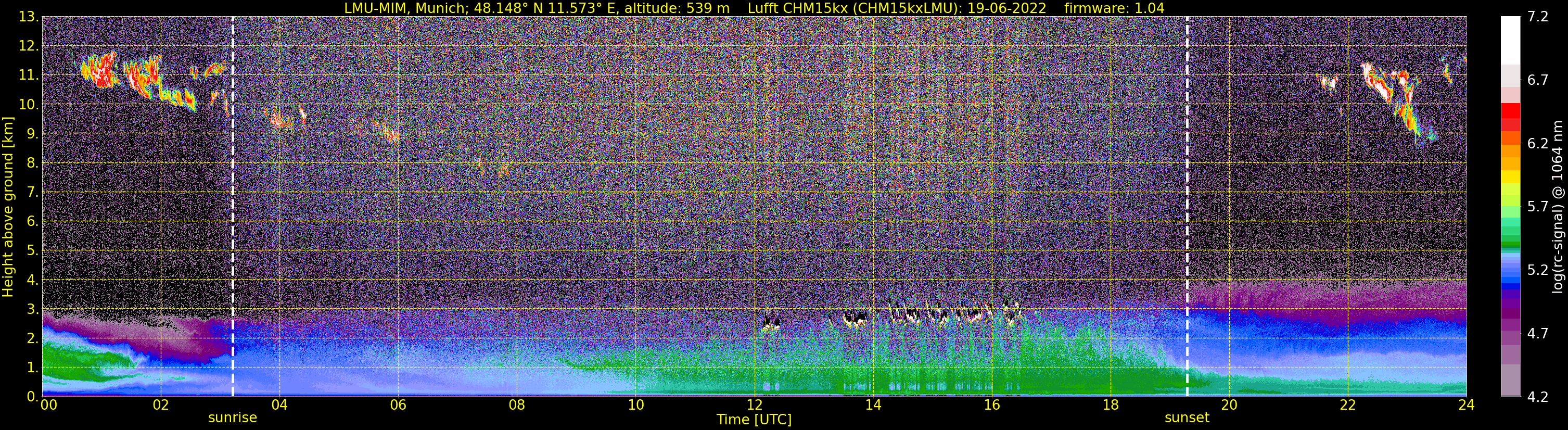Click the y-axis tick label 12.

[x=29, y=46]
